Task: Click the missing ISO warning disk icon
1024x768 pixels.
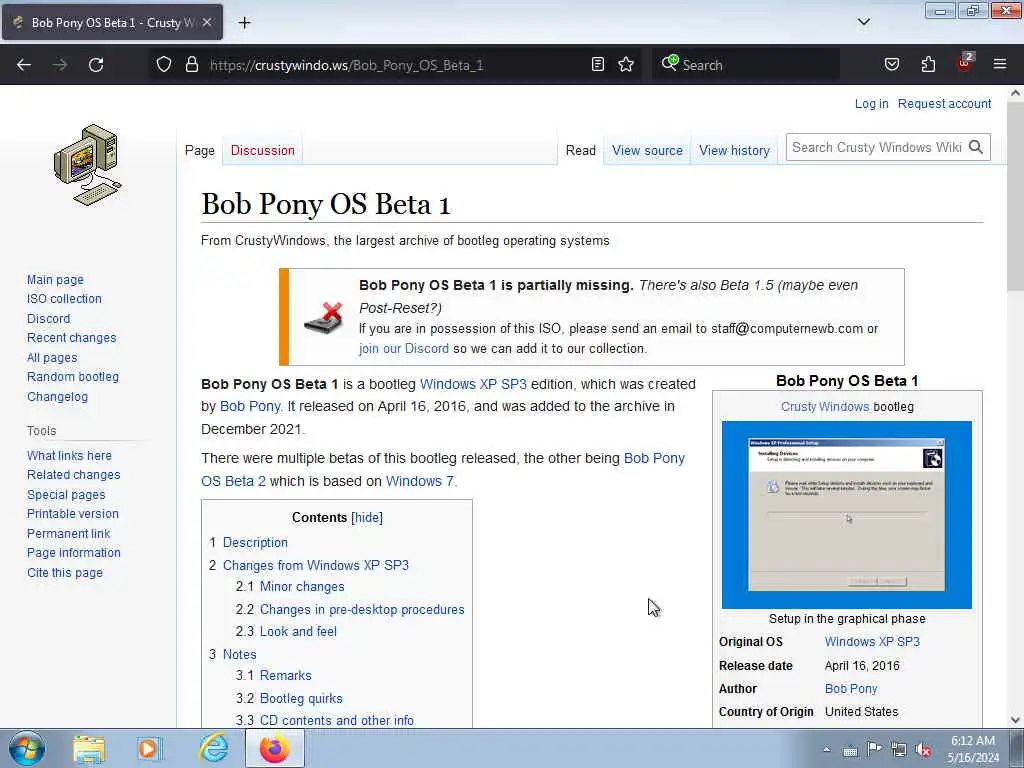Action: [323, 317]
